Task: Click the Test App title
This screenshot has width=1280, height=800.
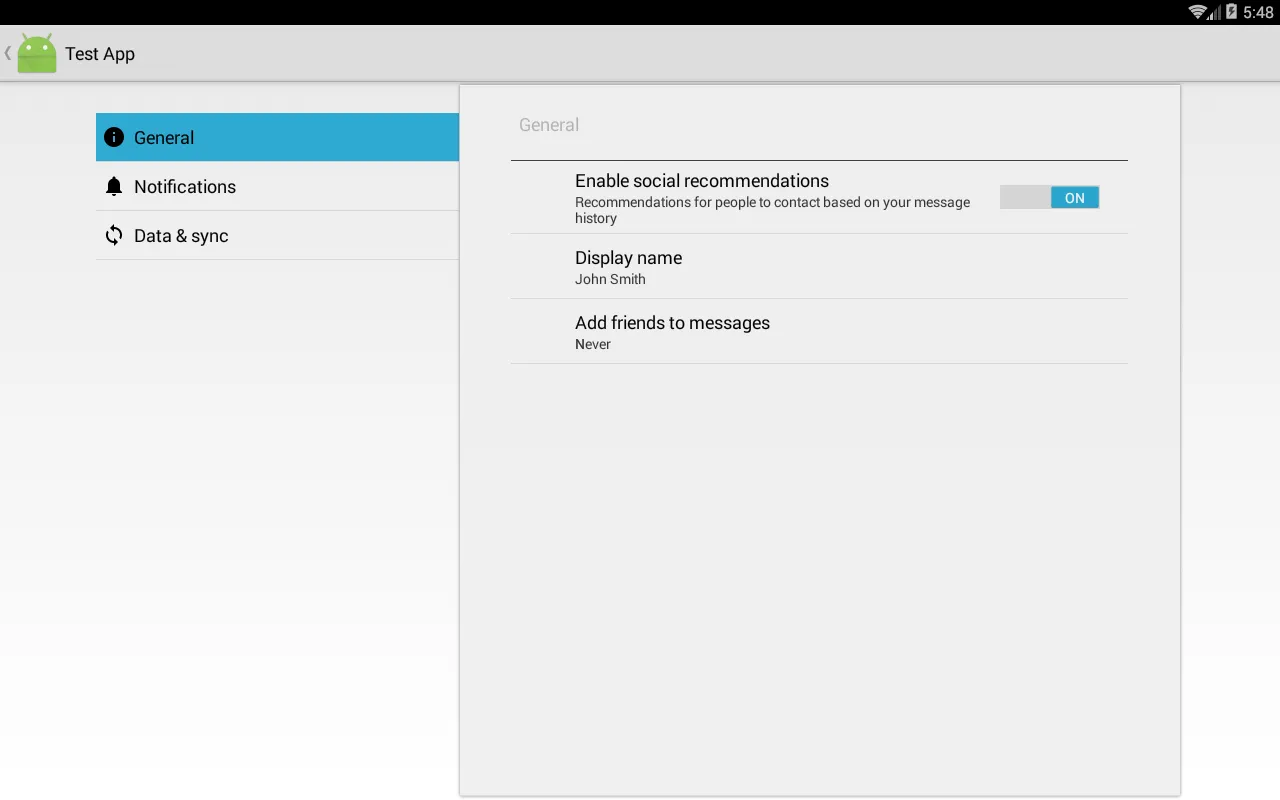Action: click(100, 54)
